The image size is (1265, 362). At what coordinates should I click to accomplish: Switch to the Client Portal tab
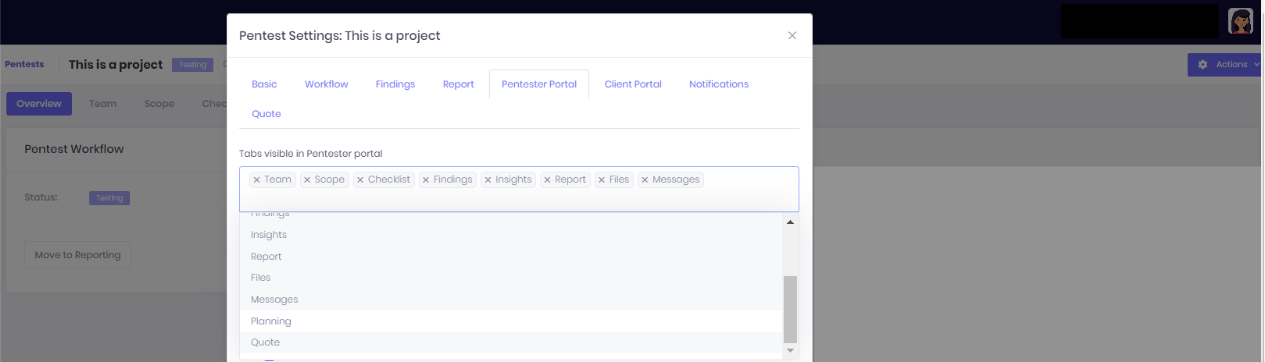pyautogui.click(x=633, y=84)
